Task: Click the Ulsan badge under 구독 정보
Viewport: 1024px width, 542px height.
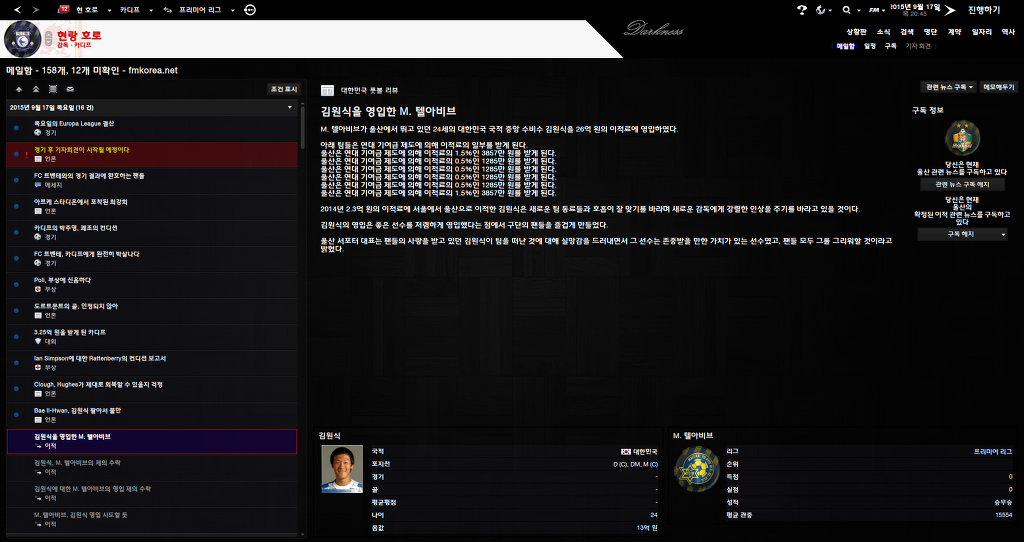Action: coord(962,138)
